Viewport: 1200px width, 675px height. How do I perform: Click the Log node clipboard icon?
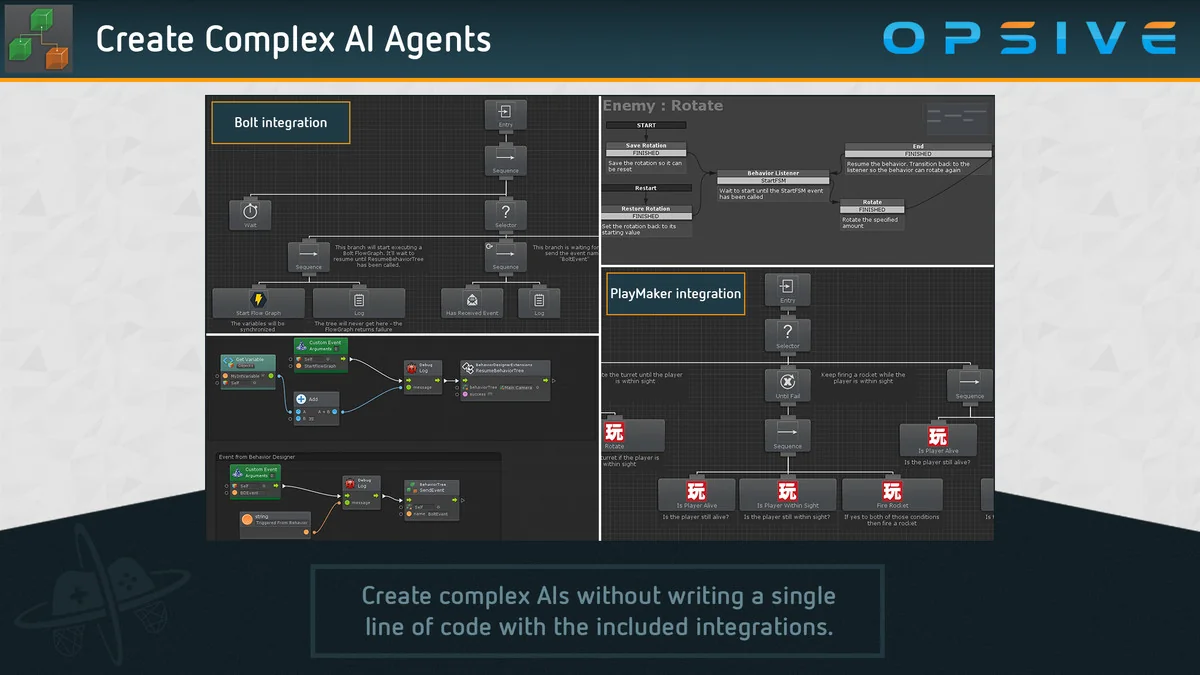pyautogui.click(x=359, y=299)
